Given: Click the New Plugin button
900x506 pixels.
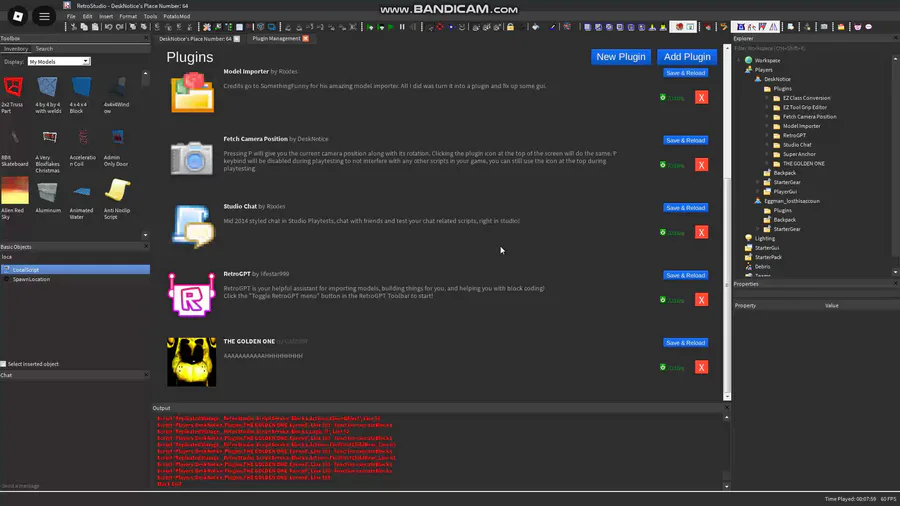Looking at the screenshot, I should point(620,57).
